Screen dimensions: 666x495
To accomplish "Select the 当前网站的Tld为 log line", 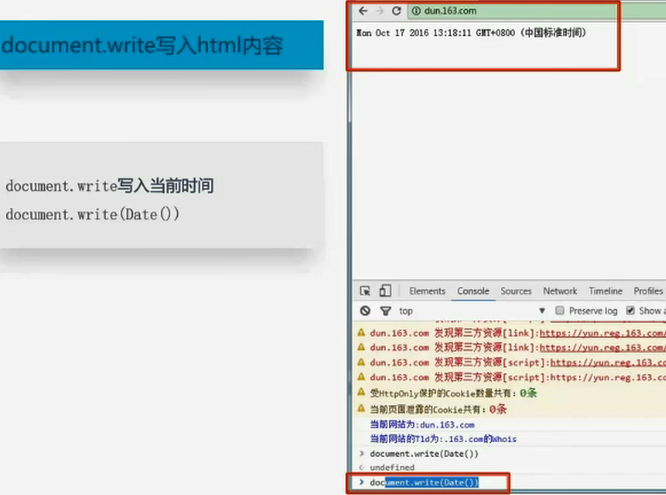I will (x=443, y=439).
